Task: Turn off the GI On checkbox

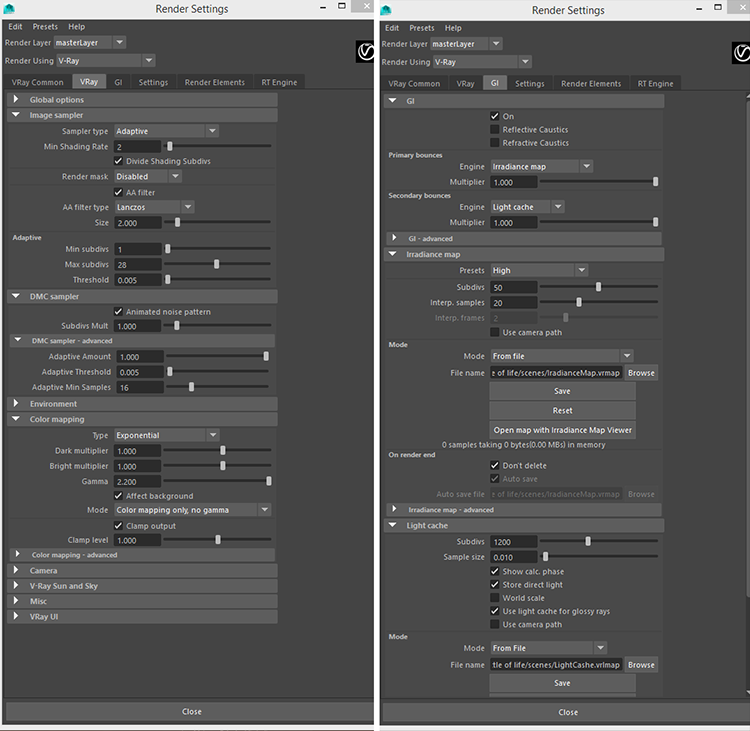Action: tap(495, 116)
